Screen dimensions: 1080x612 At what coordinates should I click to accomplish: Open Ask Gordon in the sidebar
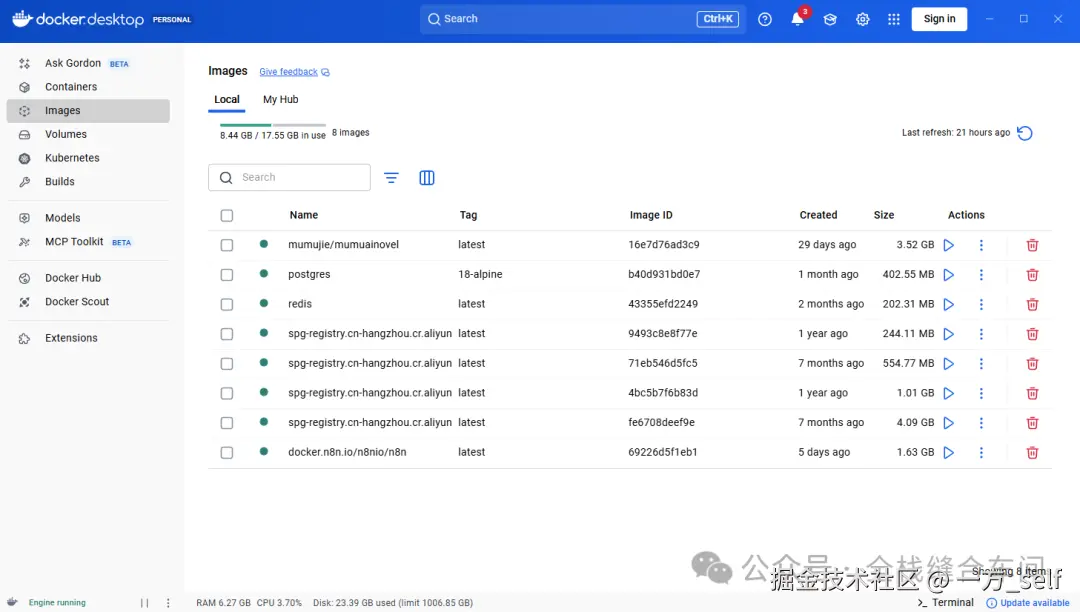[x=88, y=63]
